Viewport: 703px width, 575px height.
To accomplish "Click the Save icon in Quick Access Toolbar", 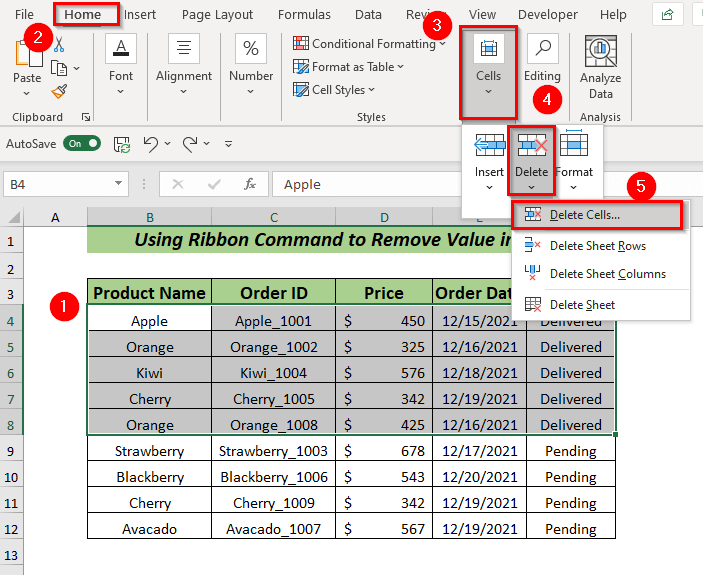I will coord(122,144).
